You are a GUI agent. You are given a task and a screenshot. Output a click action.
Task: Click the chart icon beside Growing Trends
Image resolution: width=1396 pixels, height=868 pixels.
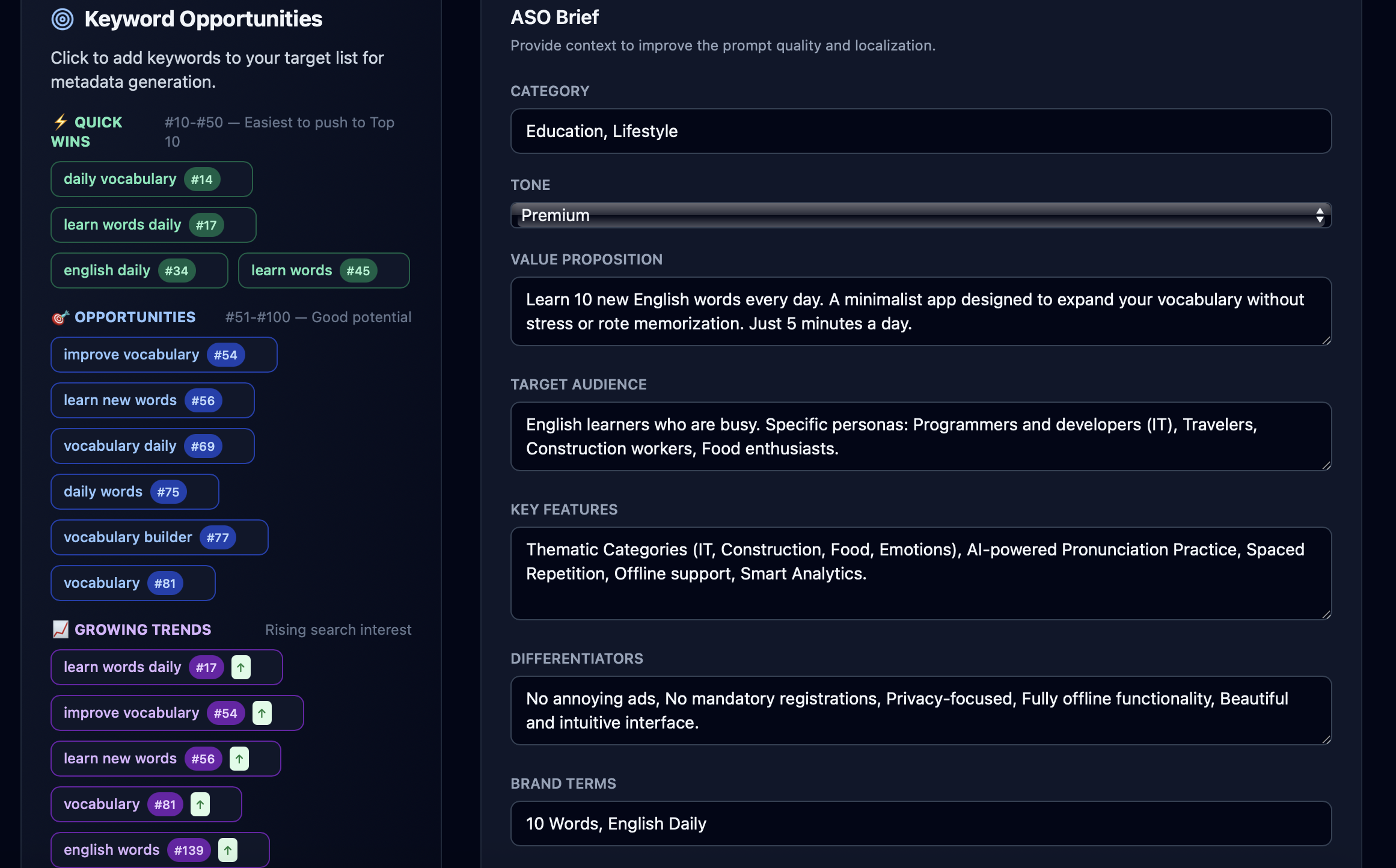click(x=60, y=629)
